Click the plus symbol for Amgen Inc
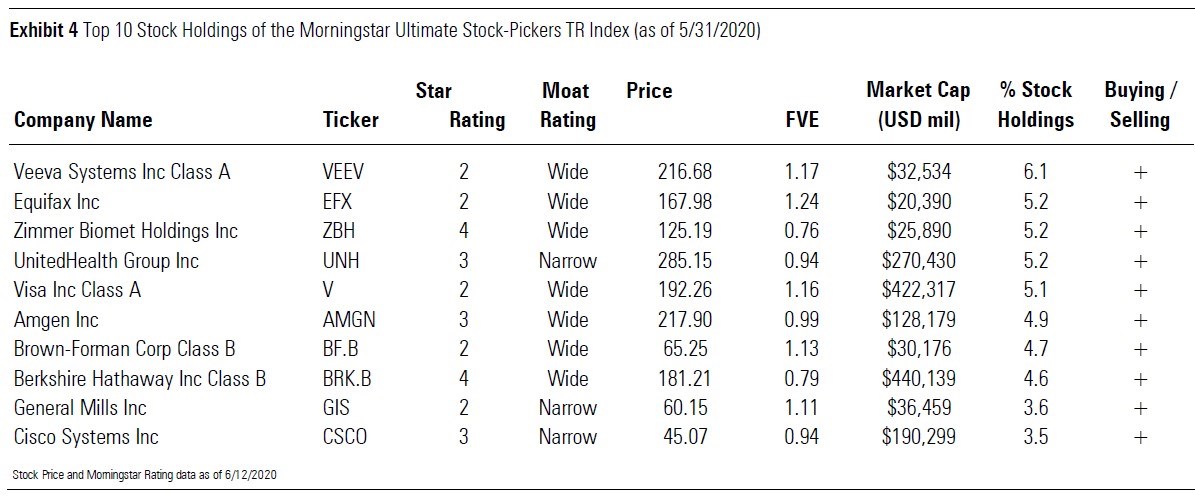 click(1139, 320)
